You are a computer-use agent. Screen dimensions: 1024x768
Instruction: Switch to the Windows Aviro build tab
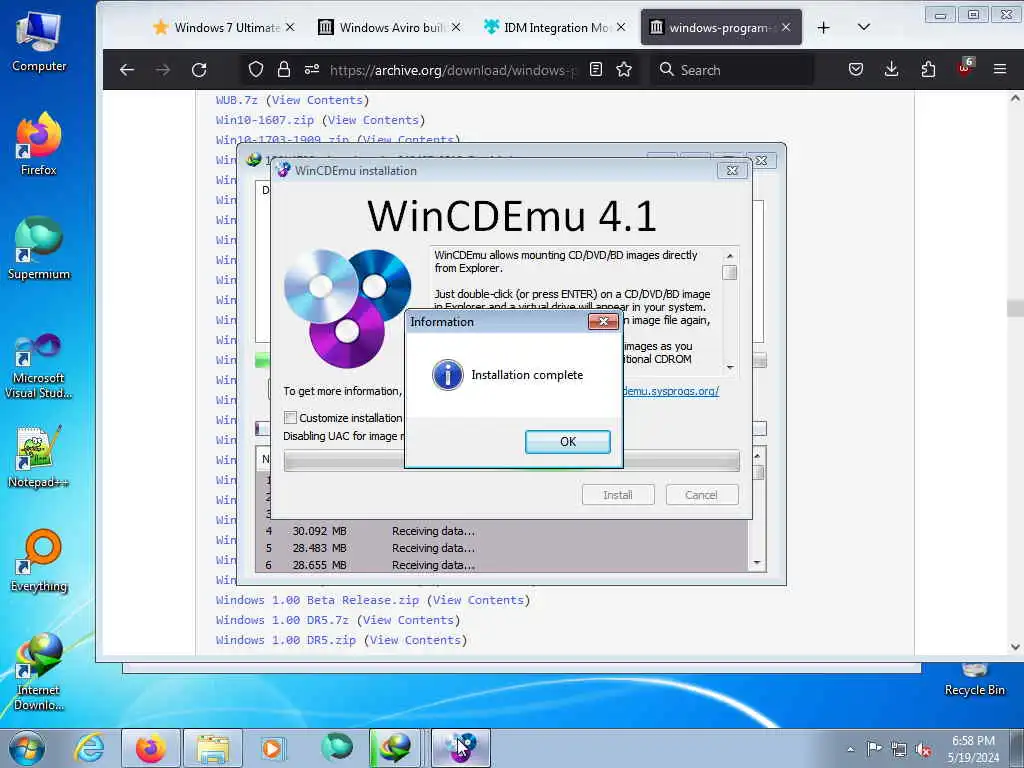click(x=390, y=27)
